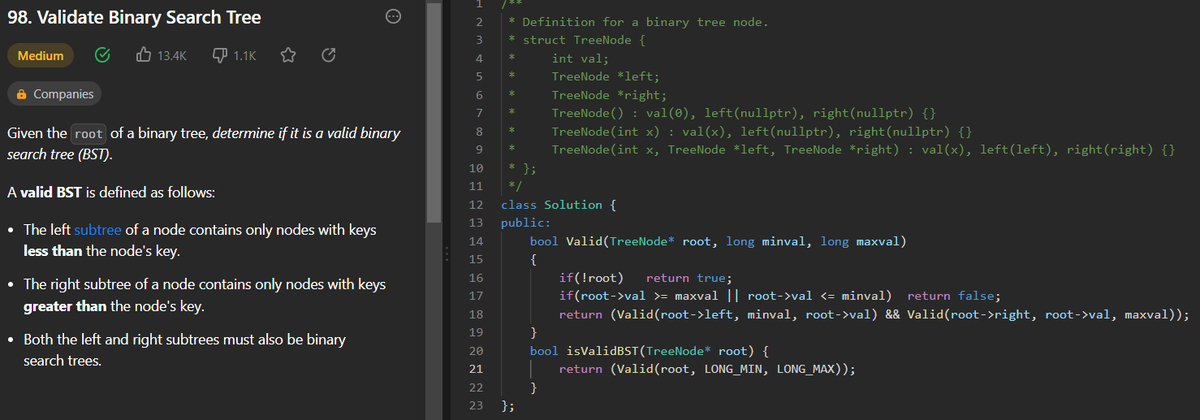Follow the blue subtree hyperlink
The image size is (1200, 420).
point(98,231)
